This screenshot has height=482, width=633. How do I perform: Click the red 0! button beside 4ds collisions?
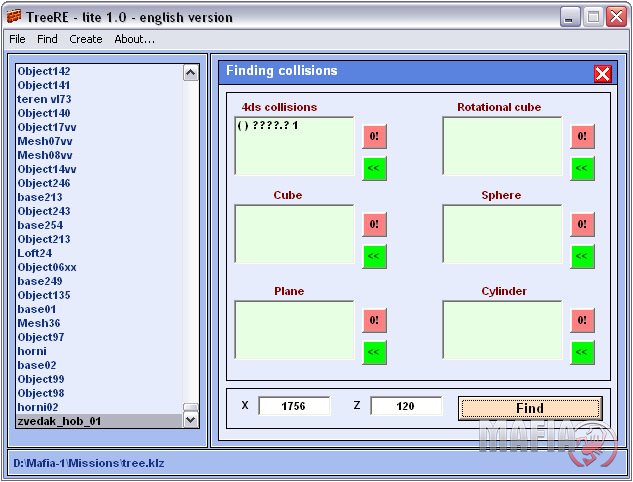click(x=374, y=136)
